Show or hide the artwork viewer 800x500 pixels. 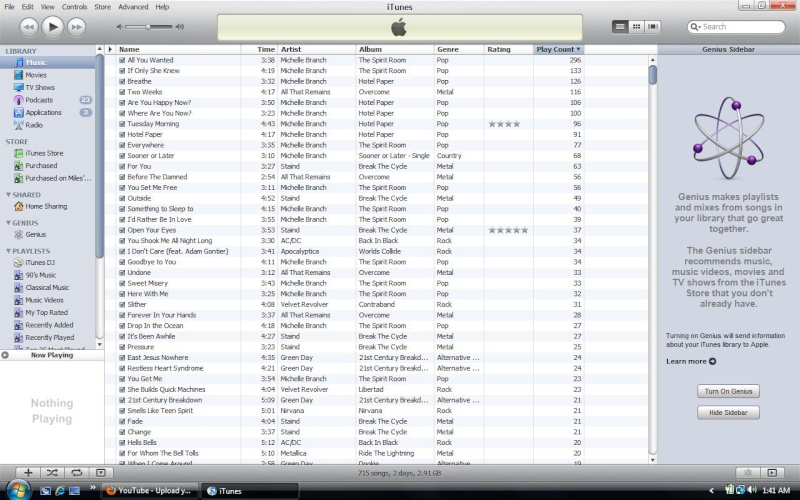pyautogui.click(x=101, y=473)
